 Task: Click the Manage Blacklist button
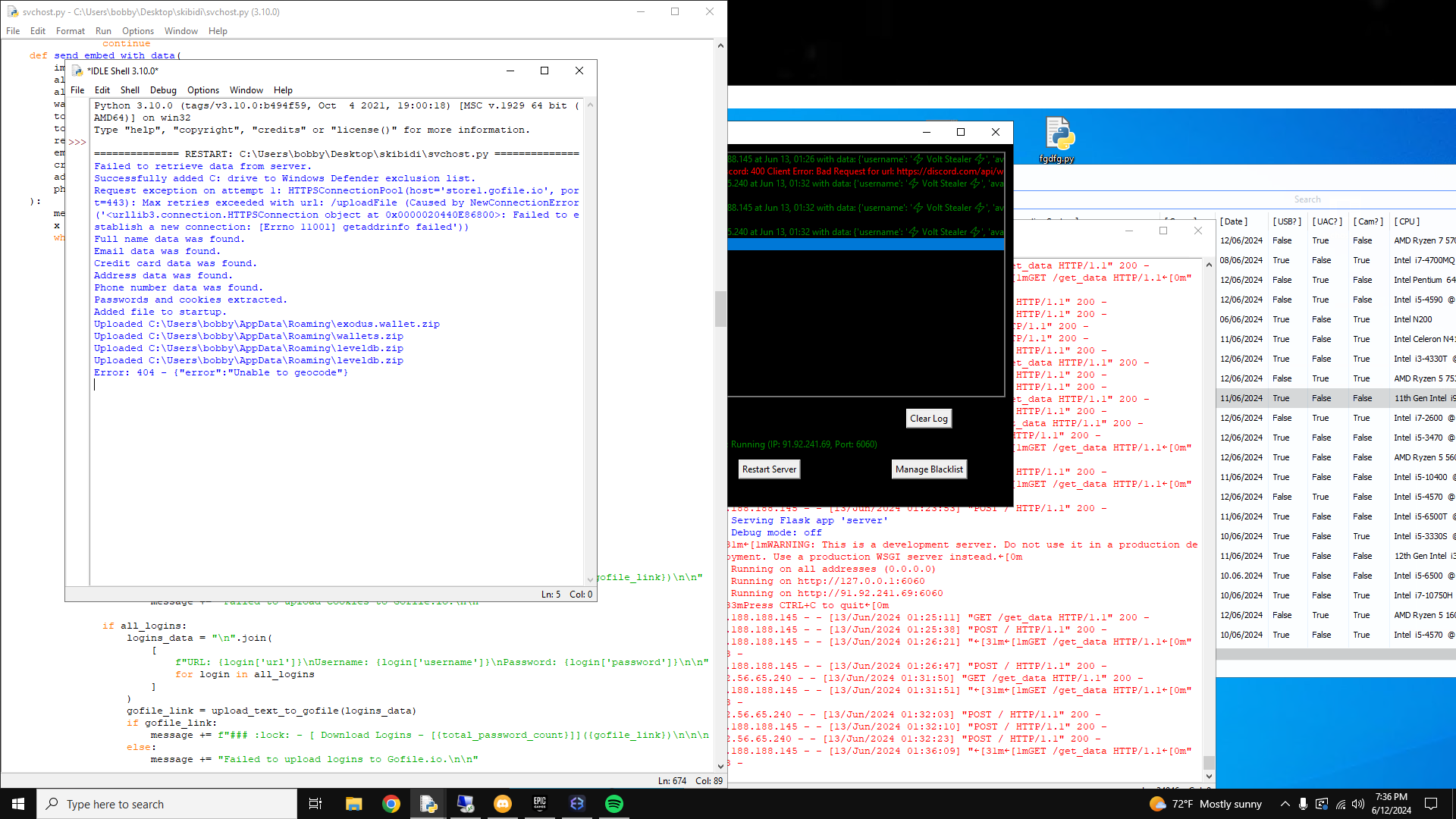tap(929, 469)
